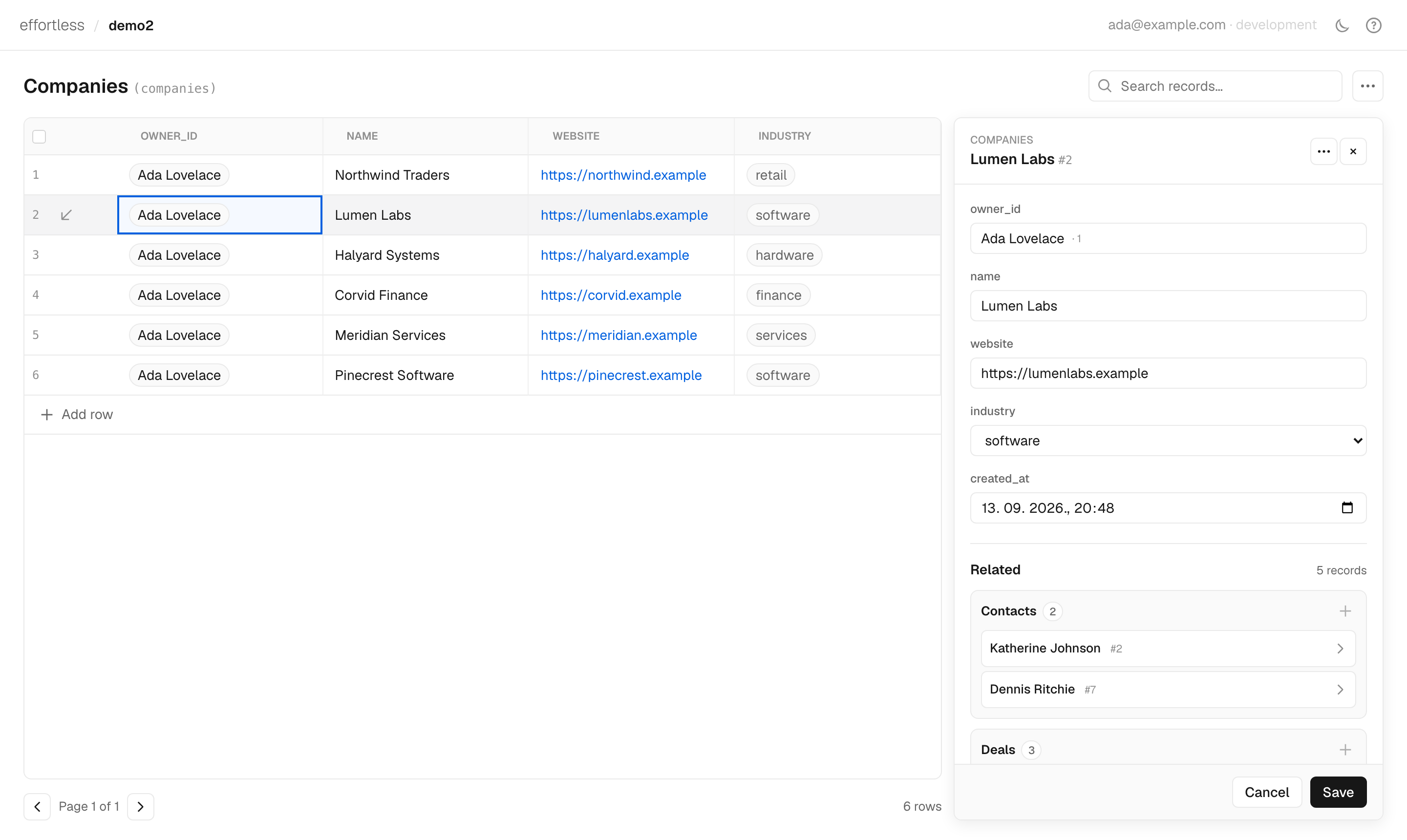The width and height of the screenshot is (1407, 840).
Task: Click Ada Lovelace owner in Halyard Systems row
Action: pyautogui.click(x=179, y=255)
